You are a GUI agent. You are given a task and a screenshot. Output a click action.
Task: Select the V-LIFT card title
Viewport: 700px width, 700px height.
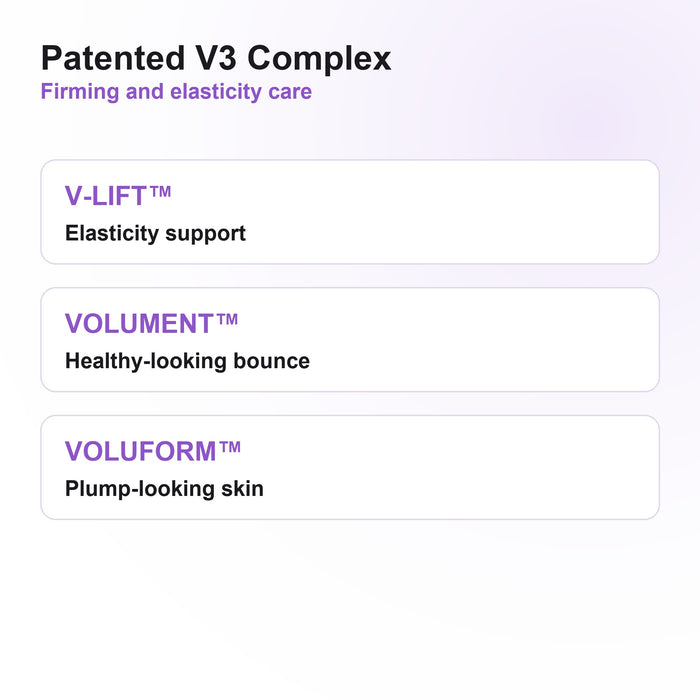click(x=118, y=195)
